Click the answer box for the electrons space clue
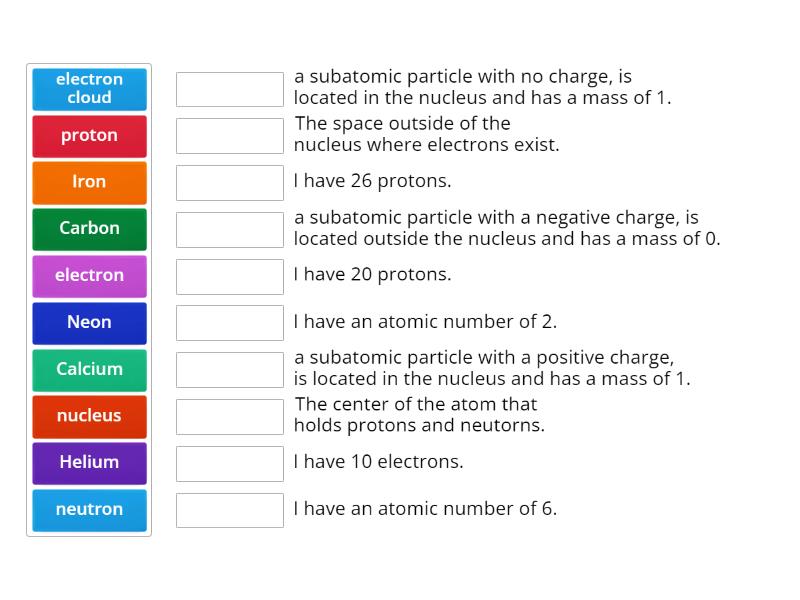 click(229, 135)
